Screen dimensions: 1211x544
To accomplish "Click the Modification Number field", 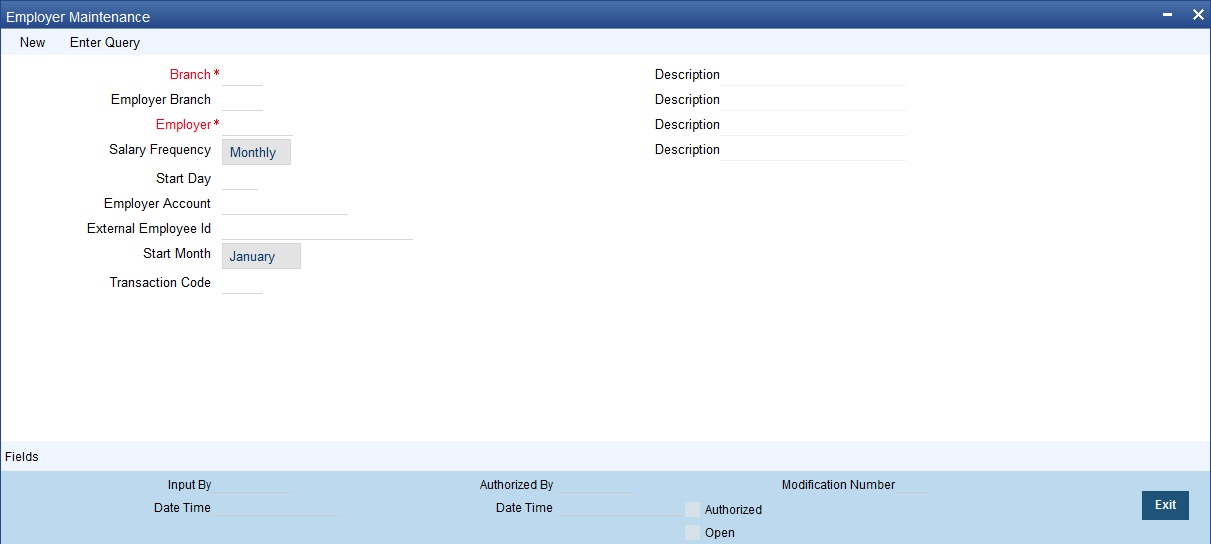I will click(913, 485).
